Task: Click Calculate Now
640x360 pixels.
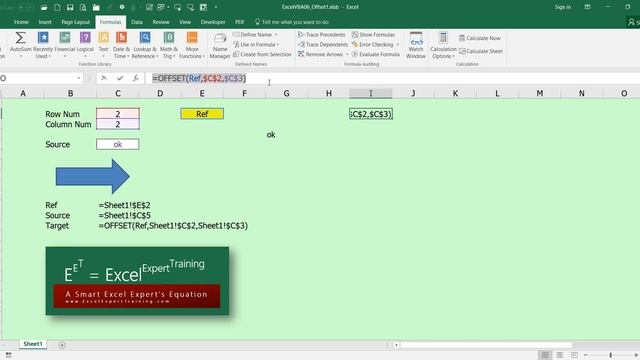Action: [480, 38]
